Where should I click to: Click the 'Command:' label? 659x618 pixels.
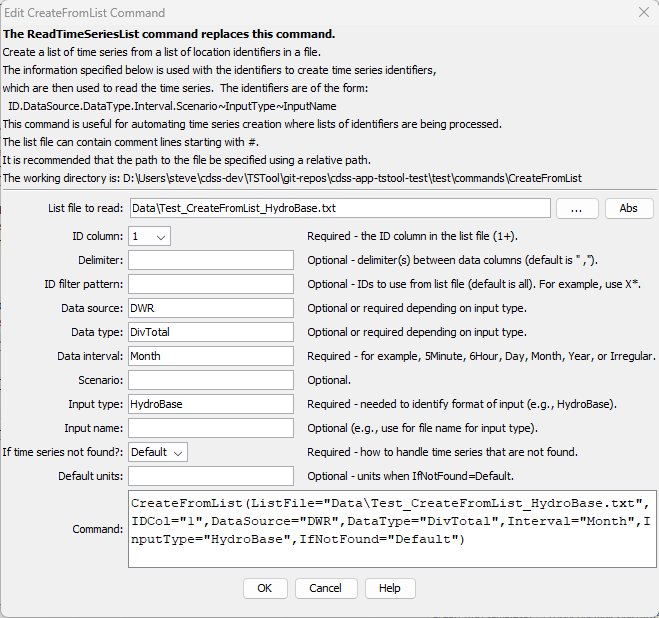tap(98, 529)
